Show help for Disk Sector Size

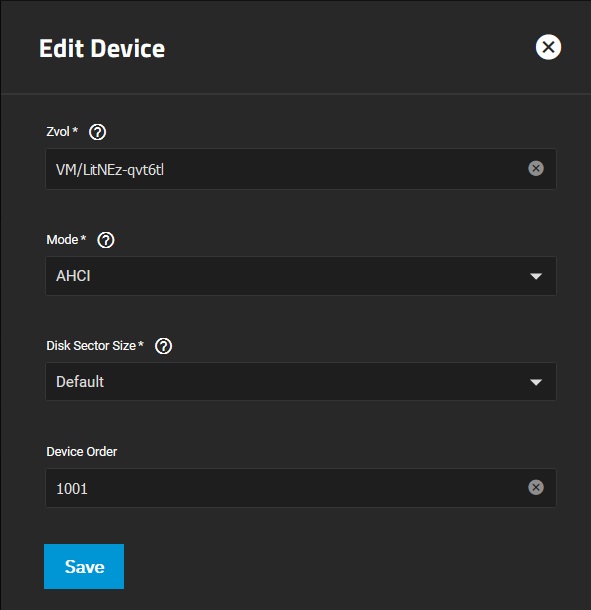[163, 346]
